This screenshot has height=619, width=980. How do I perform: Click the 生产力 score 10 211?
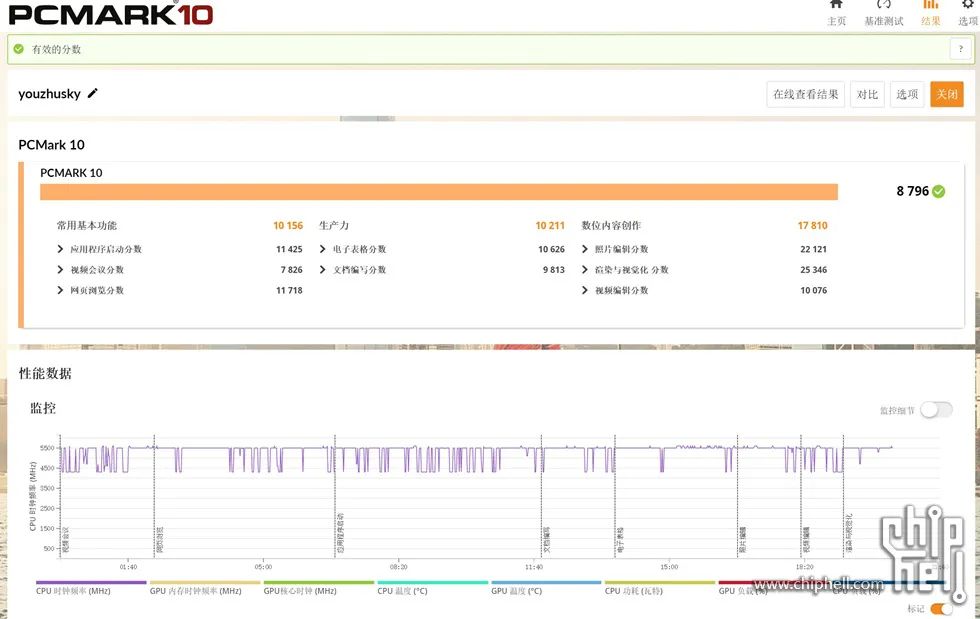550,225
